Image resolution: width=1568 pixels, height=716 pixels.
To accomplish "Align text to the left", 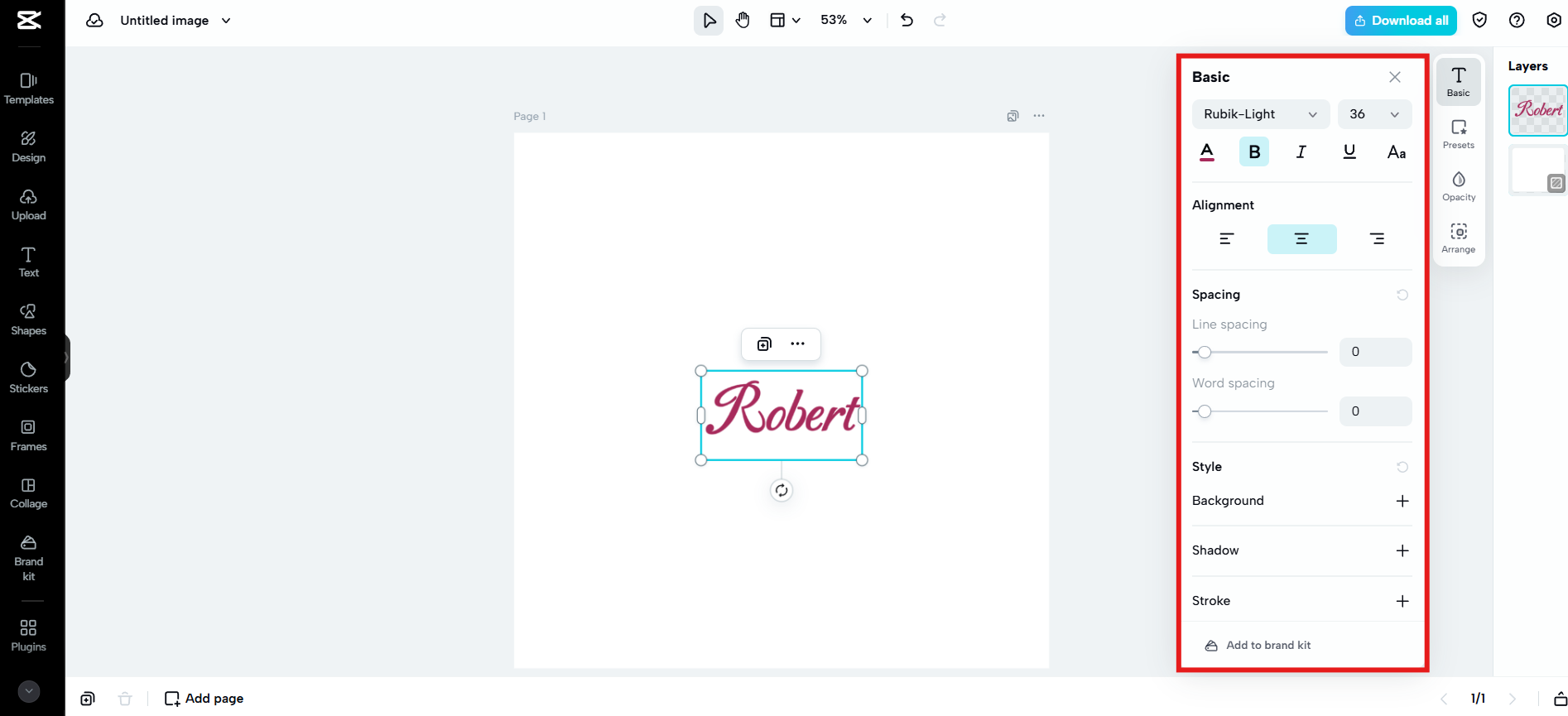I will coord(1227,239).
